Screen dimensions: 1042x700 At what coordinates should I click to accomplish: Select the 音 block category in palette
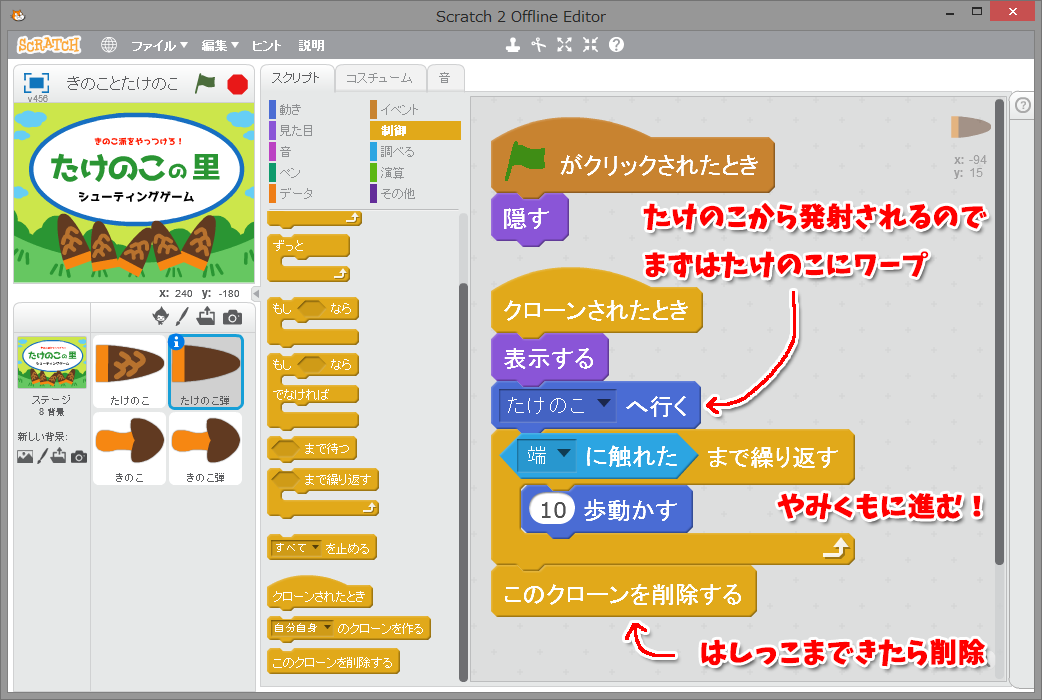tap(281, 152)
